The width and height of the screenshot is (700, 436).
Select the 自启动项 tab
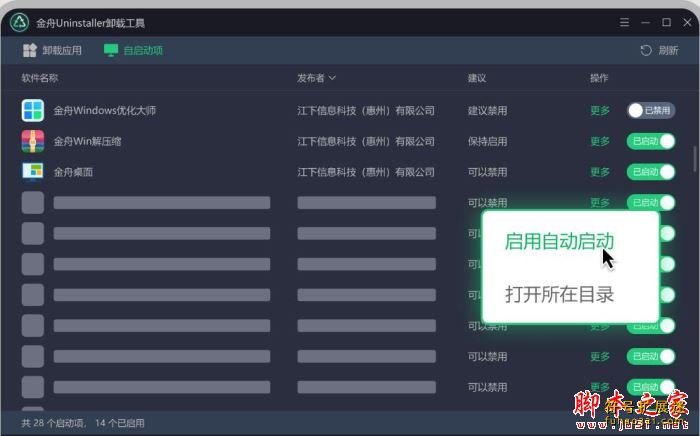point(133,50)
